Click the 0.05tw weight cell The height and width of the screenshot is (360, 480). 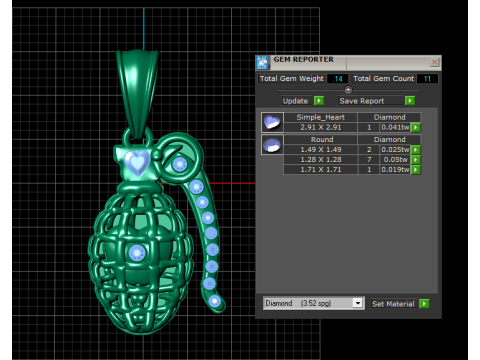click(395, 160)
